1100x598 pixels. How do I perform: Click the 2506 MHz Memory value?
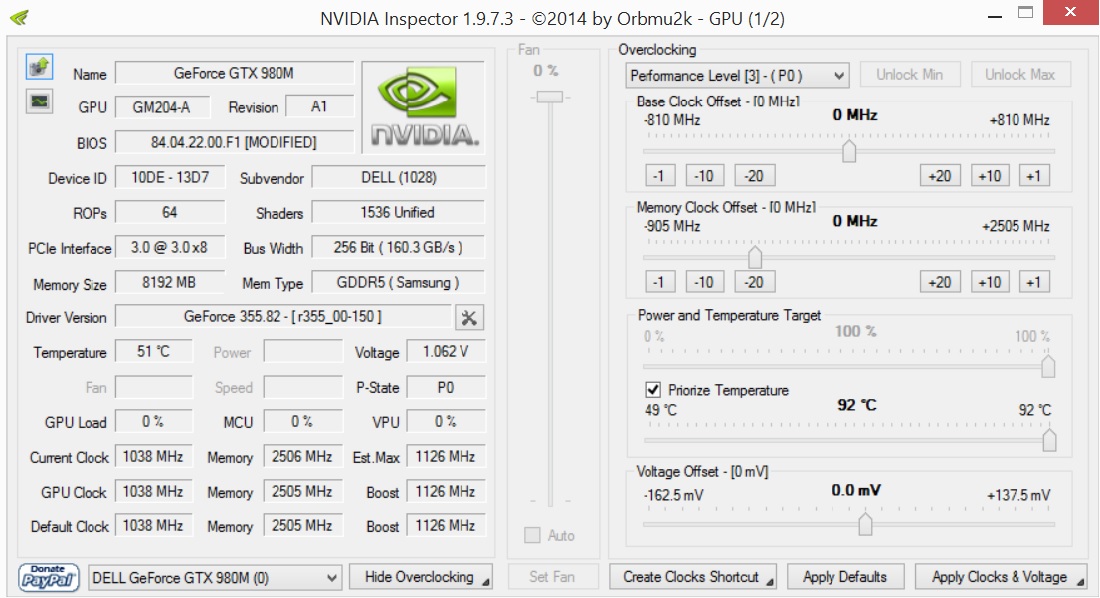click(303, 456)
